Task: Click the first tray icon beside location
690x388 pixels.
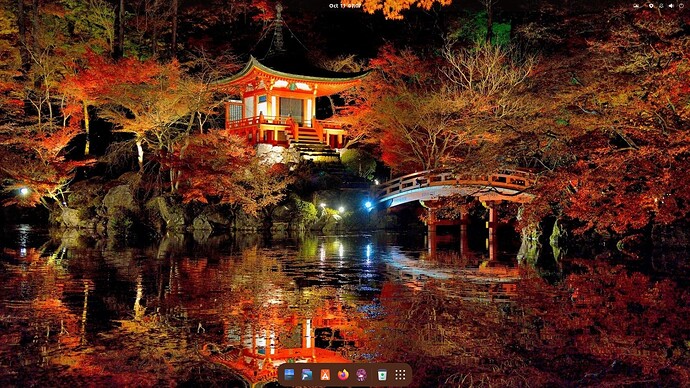Action: [x=636, y=6]
